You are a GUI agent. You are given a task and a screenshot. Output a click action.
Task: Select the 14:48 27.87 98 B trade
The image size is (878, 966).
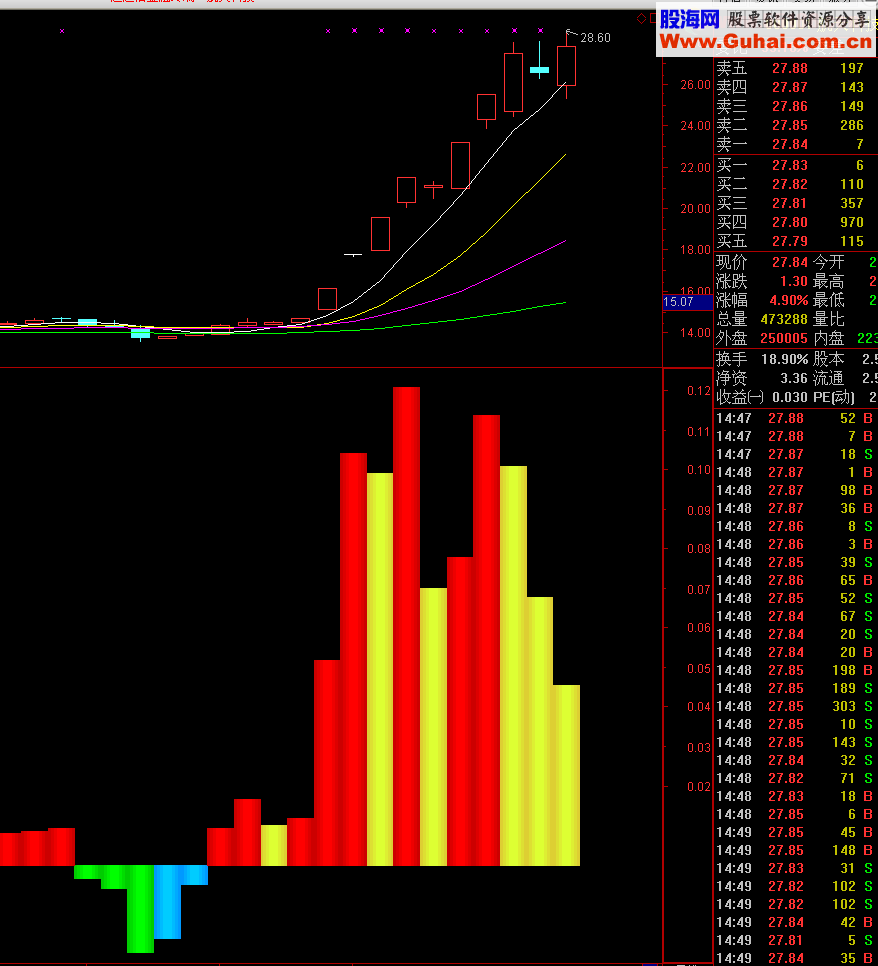[795, 490]
